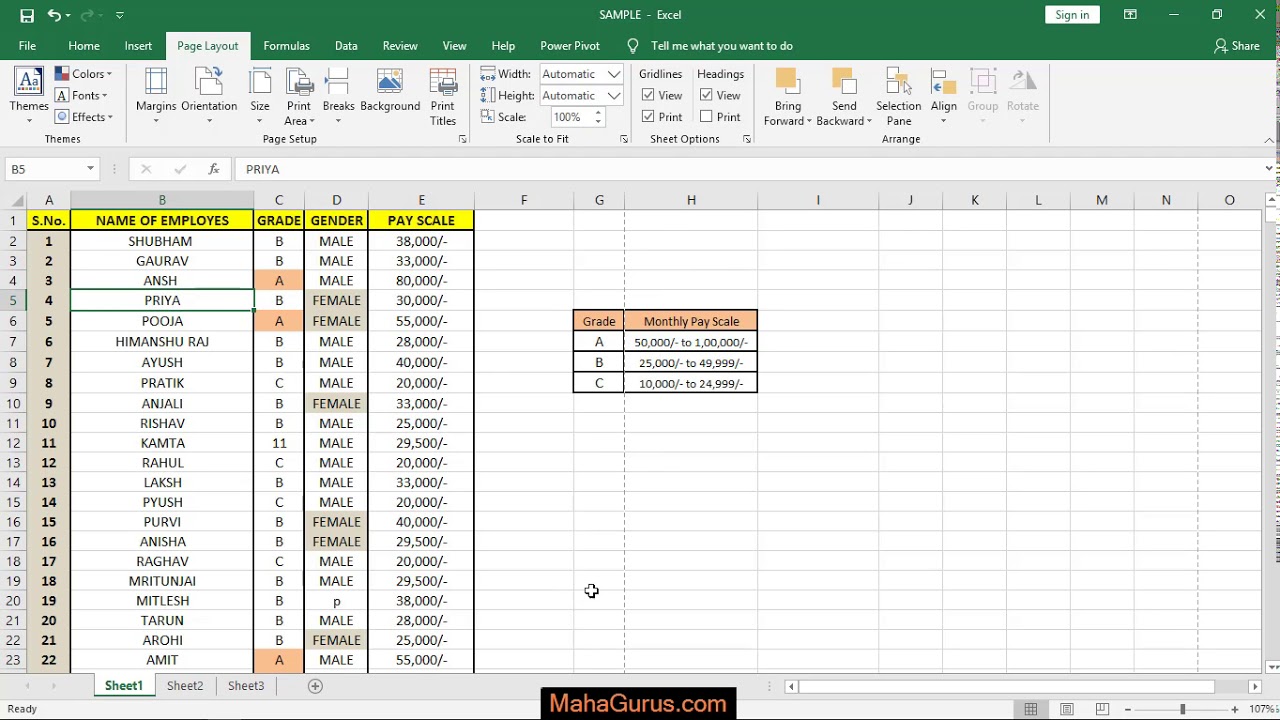Expand the Effects theme dropdown
This screenshot has width=1280, height=720.
(x=84, y=117)
